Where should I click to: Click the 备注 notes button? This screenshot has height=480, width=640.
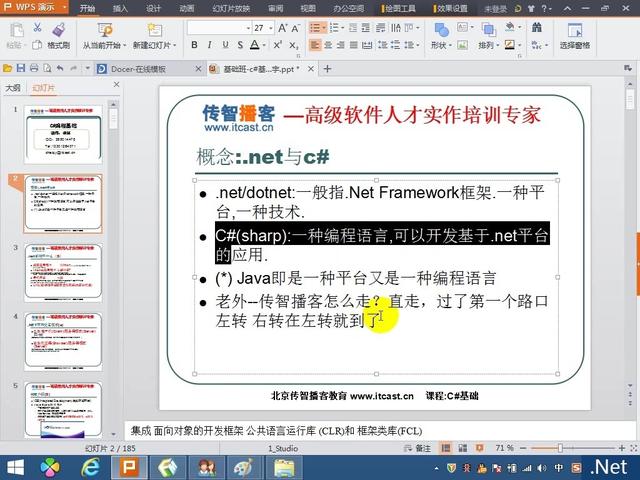[x=418, y=448]
